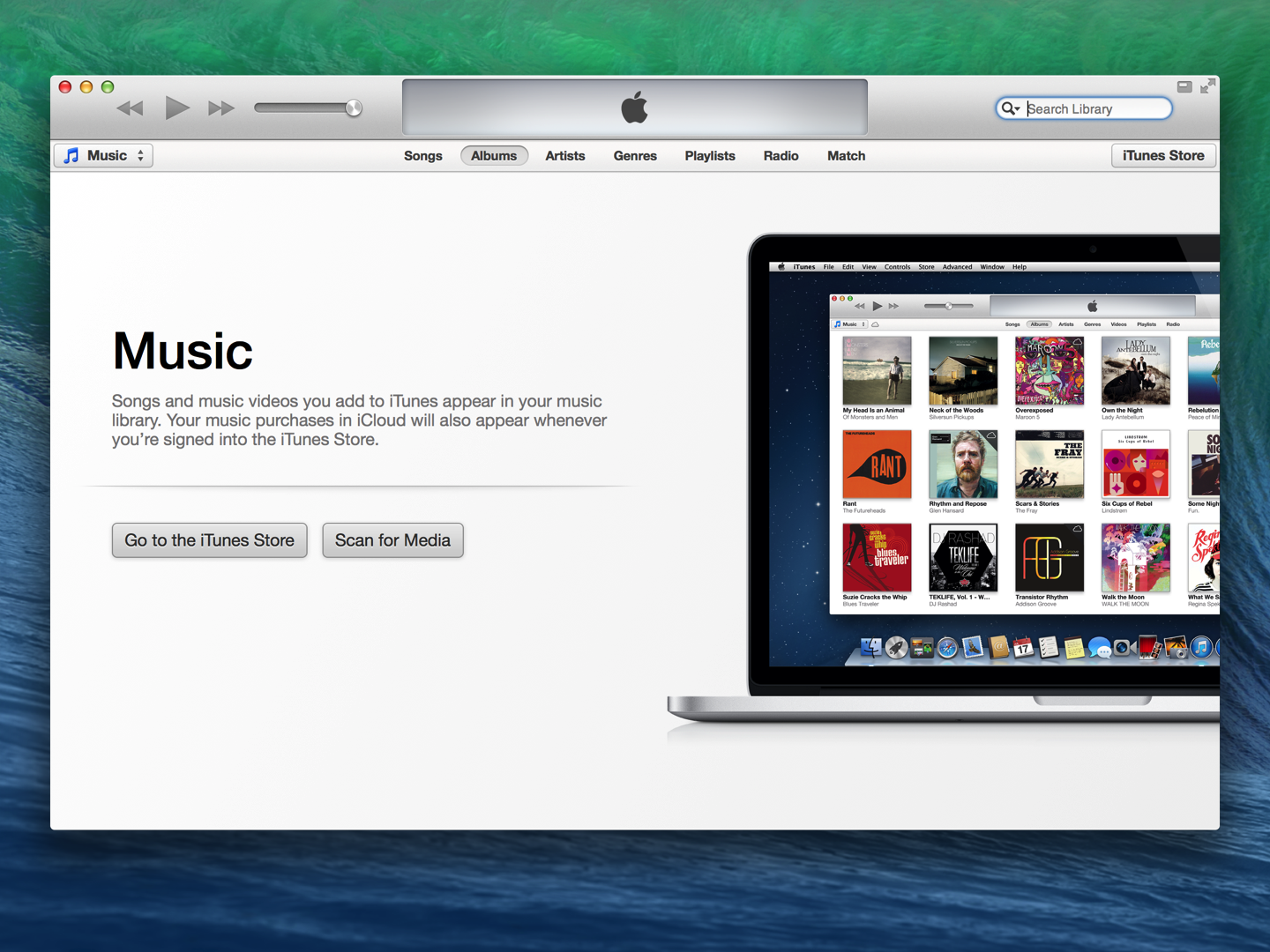Click the music note library icon
Viewport: 1270px width, 952px height.
pyautogui.click(x=71, y=155)
